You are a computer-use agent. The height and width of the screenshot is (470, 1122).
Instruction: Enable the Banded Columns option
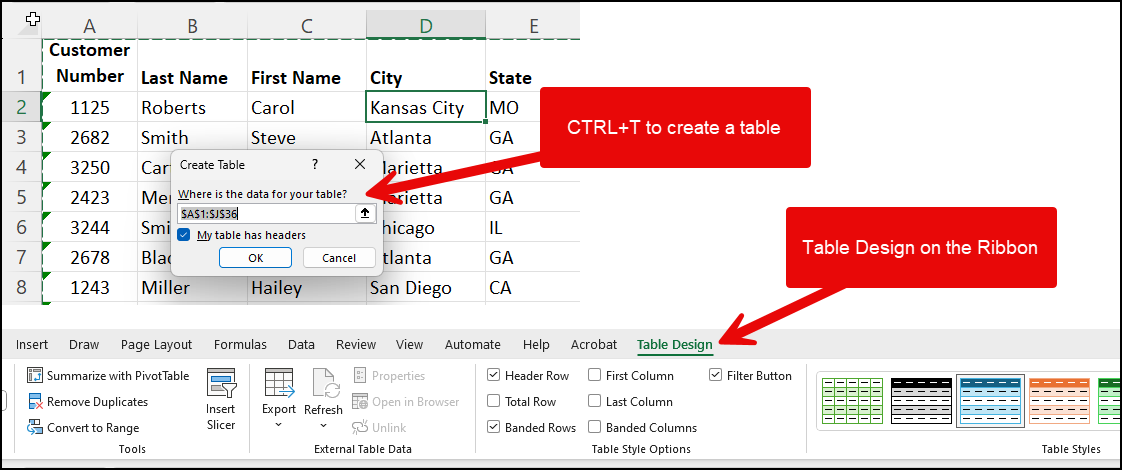[594, 428]
